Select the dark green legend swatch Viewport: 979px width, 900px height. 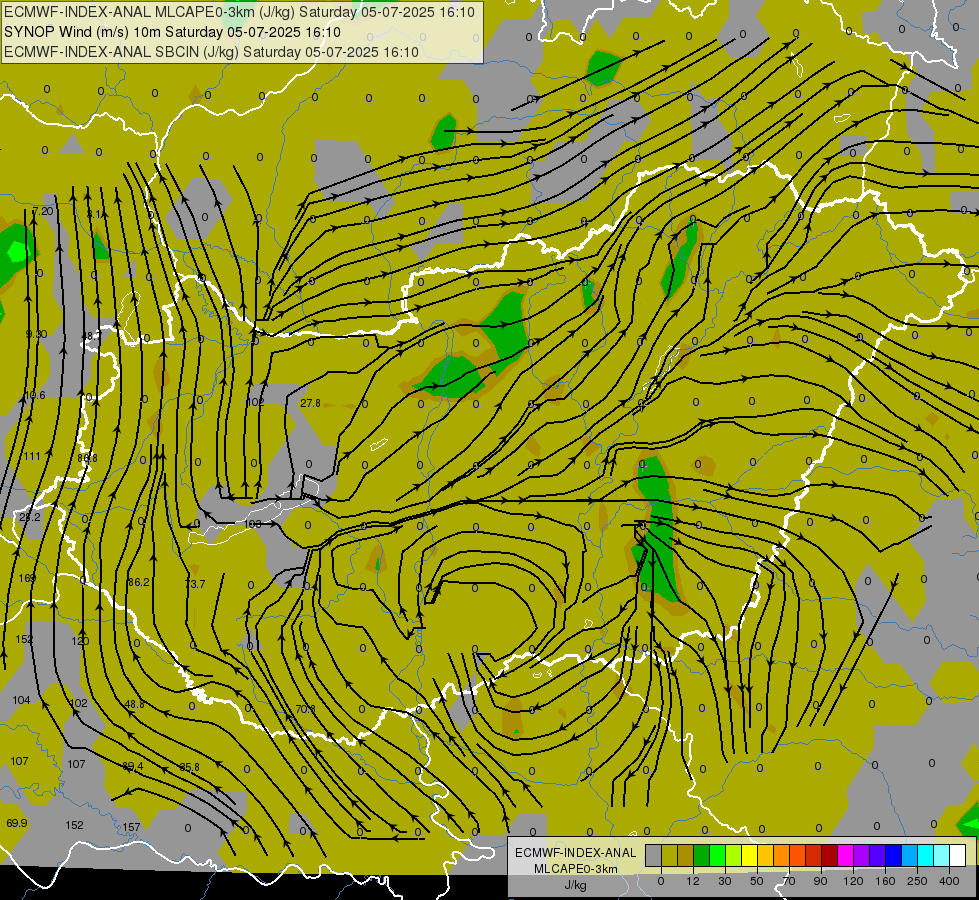(x=702, y=855)
